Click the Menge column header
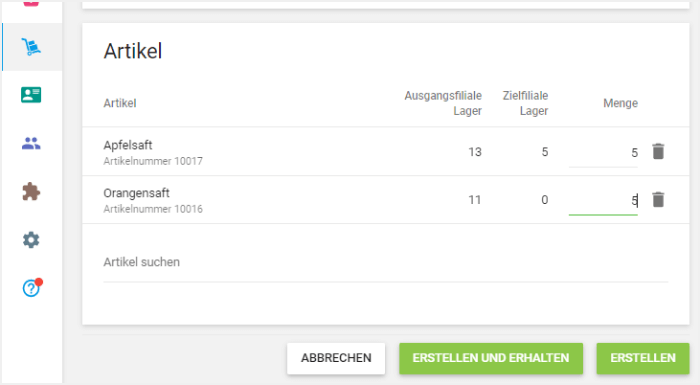The image size is (700, 385). point(621,103)
